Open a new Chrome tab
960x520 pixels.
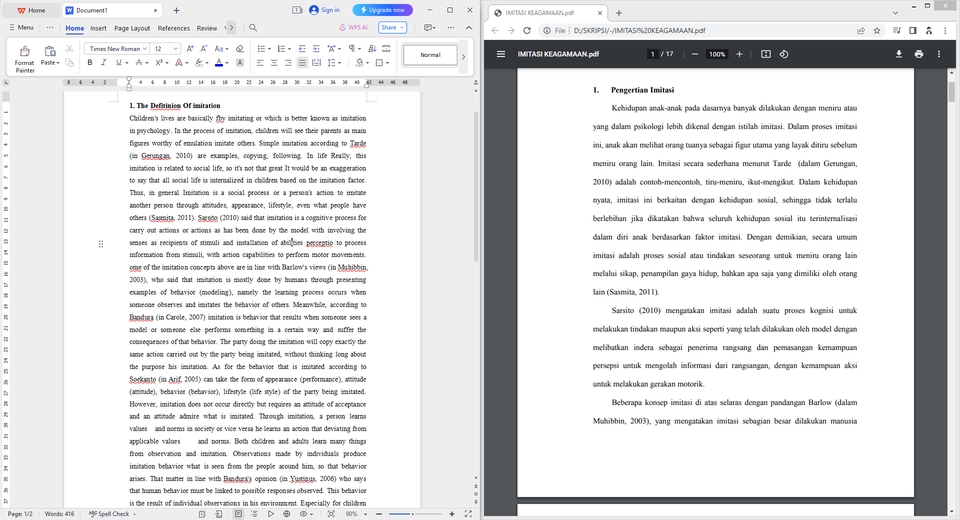point(619,12)
